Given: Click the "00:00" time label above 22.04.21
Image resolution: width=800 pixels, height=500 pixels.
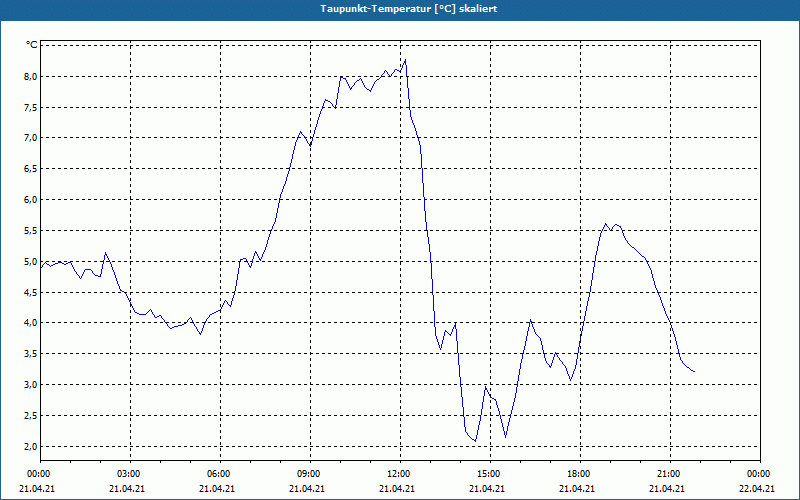Looking at the screenshot, I should coord(760,474).
